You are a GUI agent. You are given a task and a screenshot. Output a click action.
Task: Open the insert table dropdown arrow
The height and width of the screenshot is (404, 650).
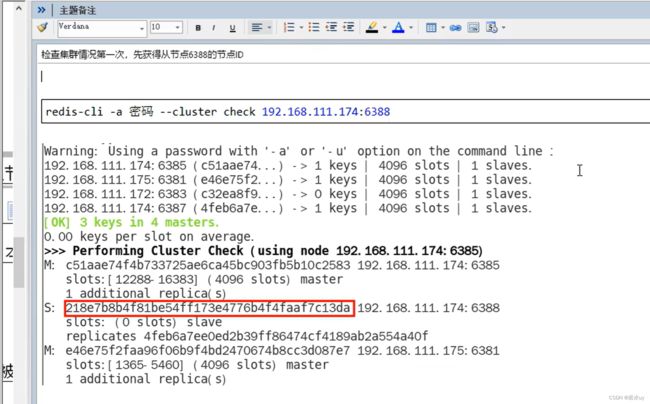[x=443, y=28]
